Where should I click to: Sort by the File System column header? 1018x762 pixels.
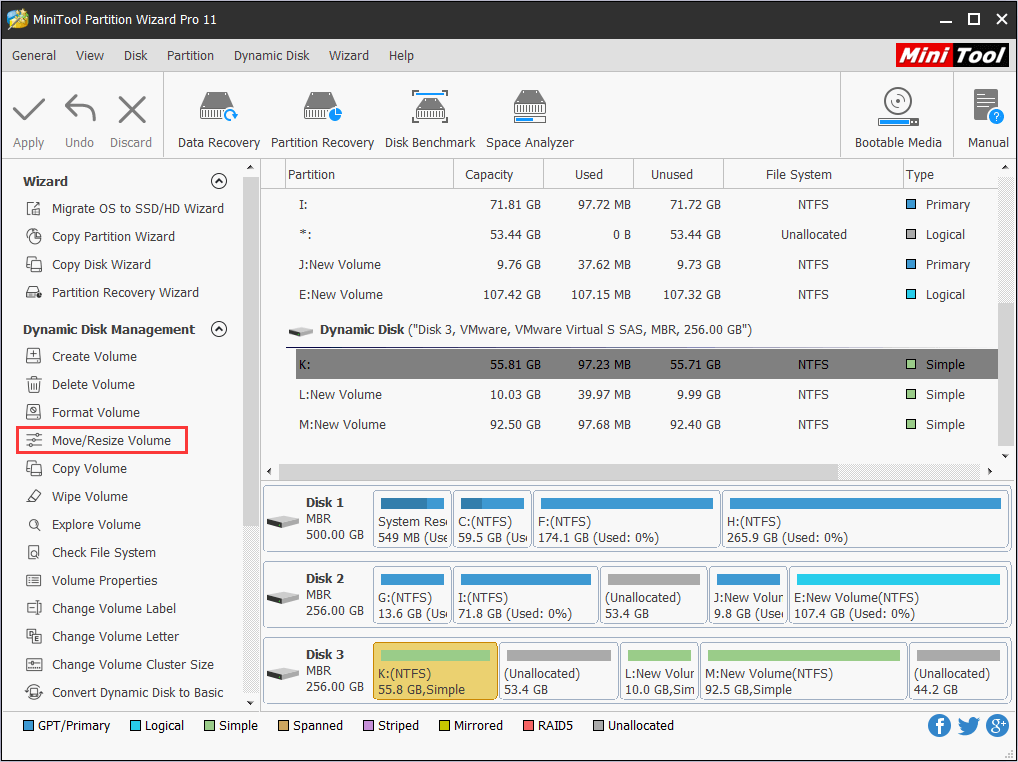pyautogui.click(x=813, y=175)
